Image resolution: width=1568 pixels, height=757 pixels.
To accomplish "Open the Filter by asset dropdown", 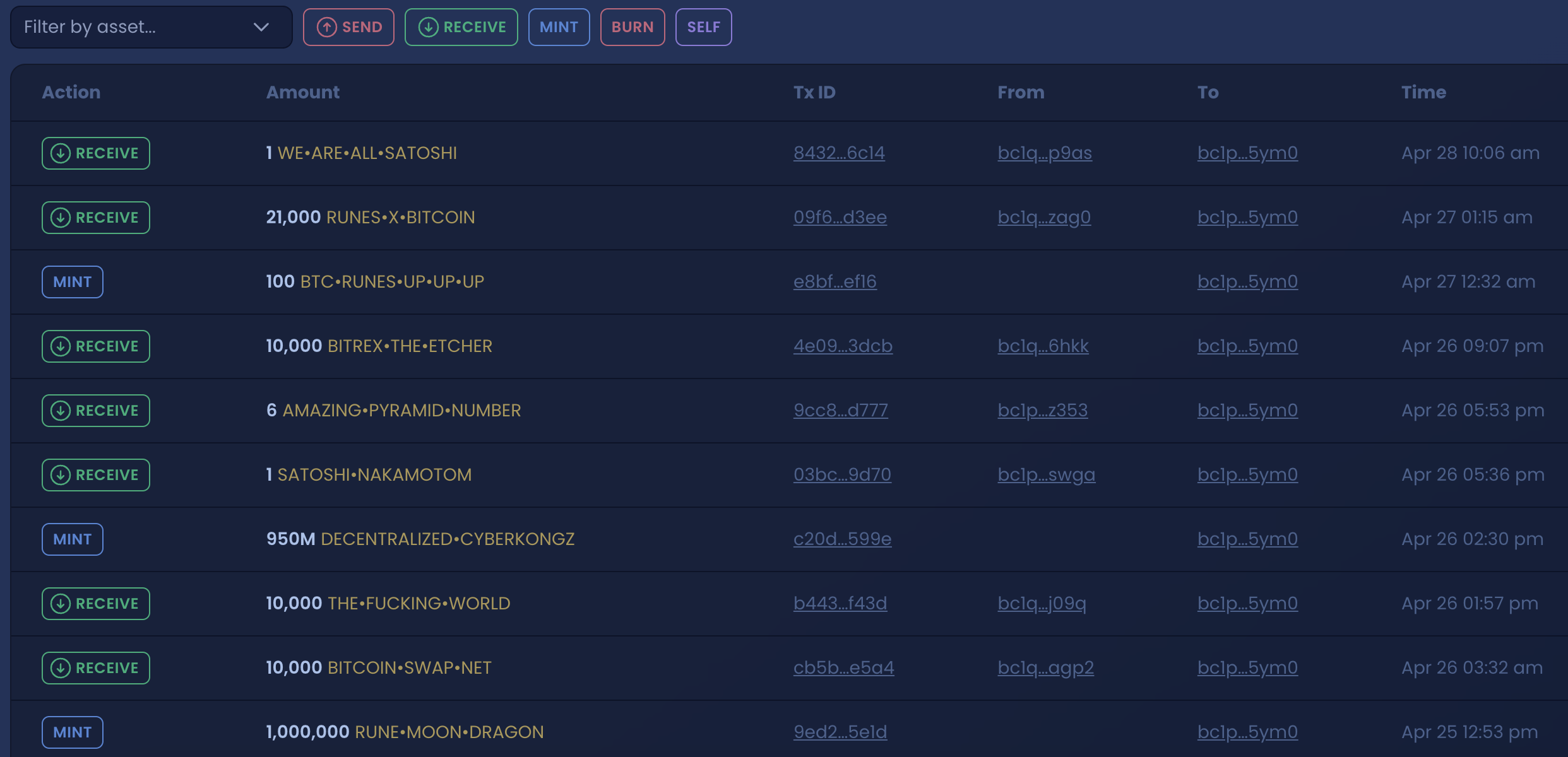I will coord(151,27).
